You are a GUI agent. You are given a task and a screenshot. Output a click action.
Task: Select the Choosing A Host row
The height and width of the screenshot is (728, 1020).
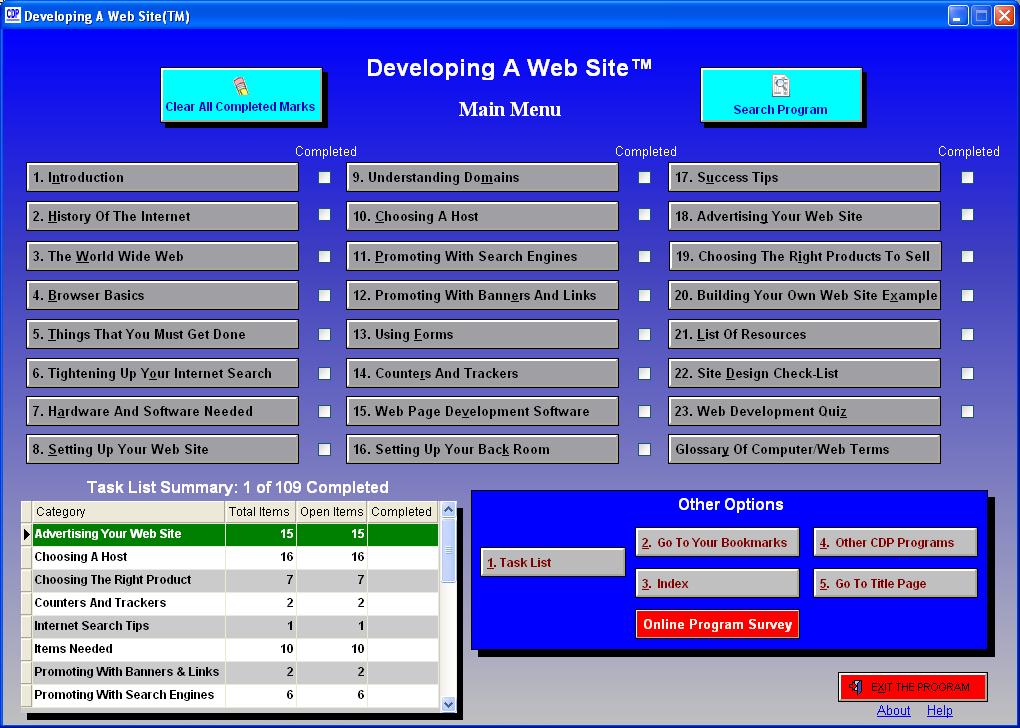235,558
